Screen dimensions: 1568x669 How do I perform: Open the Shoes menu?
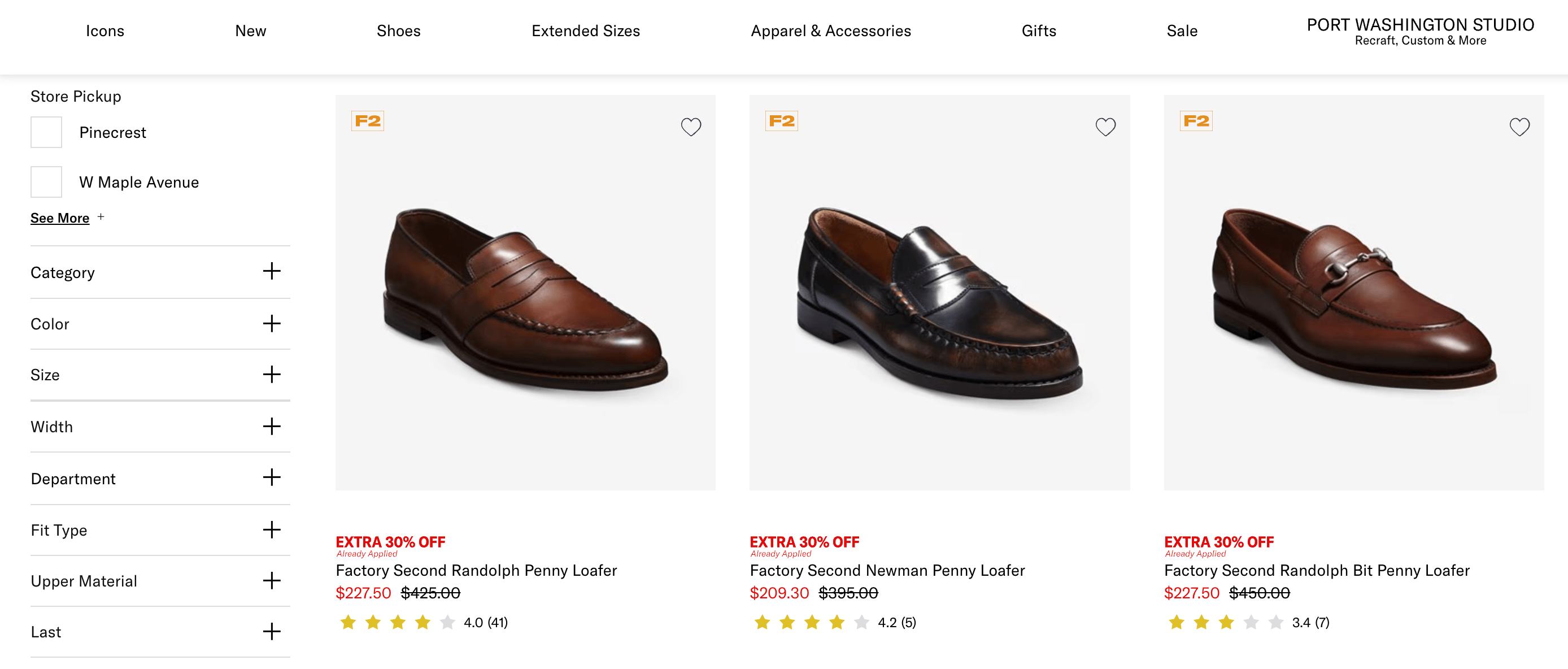pyautogui.click(x=398, y=31)
